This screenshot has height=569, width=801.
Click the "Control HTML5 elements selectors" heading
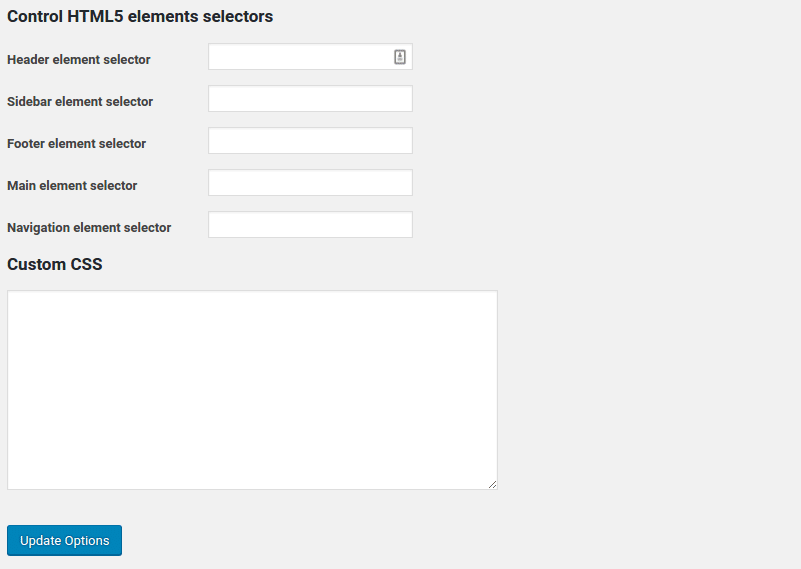click(140, 17)
